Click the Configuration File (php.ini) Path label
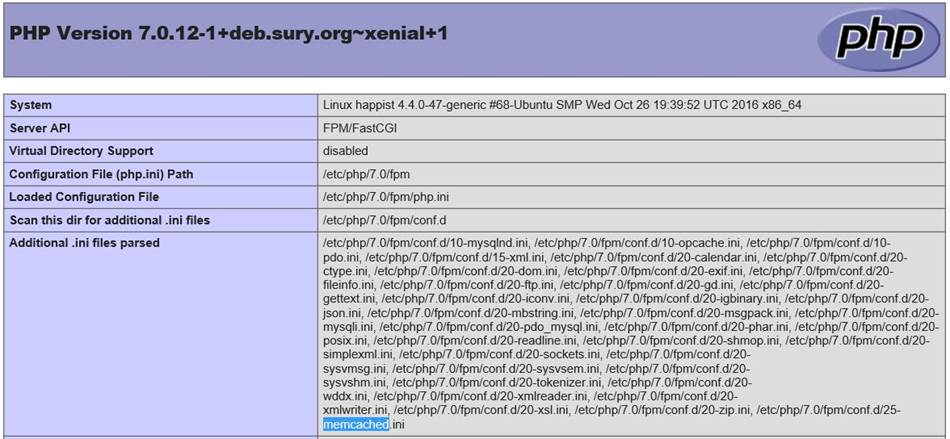 click(100, 174)
